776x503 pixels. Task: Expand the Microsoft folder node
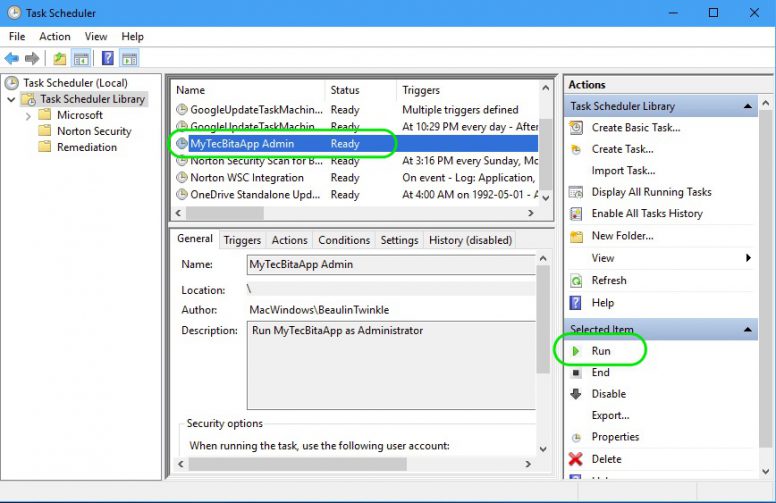[28, 116]
